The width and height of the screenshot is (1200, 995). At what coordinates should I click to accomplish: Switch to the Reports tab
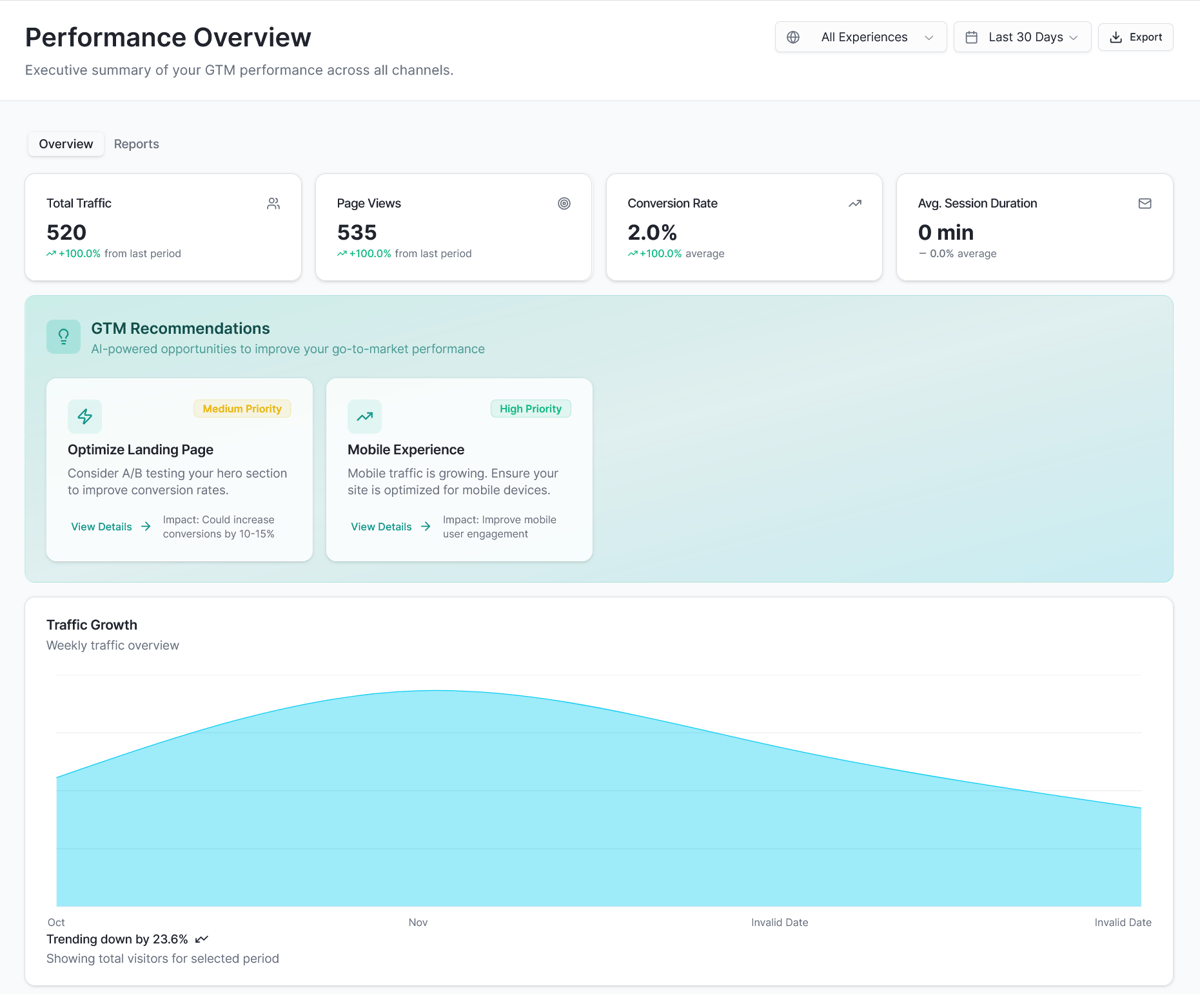[x=136, y=144]
